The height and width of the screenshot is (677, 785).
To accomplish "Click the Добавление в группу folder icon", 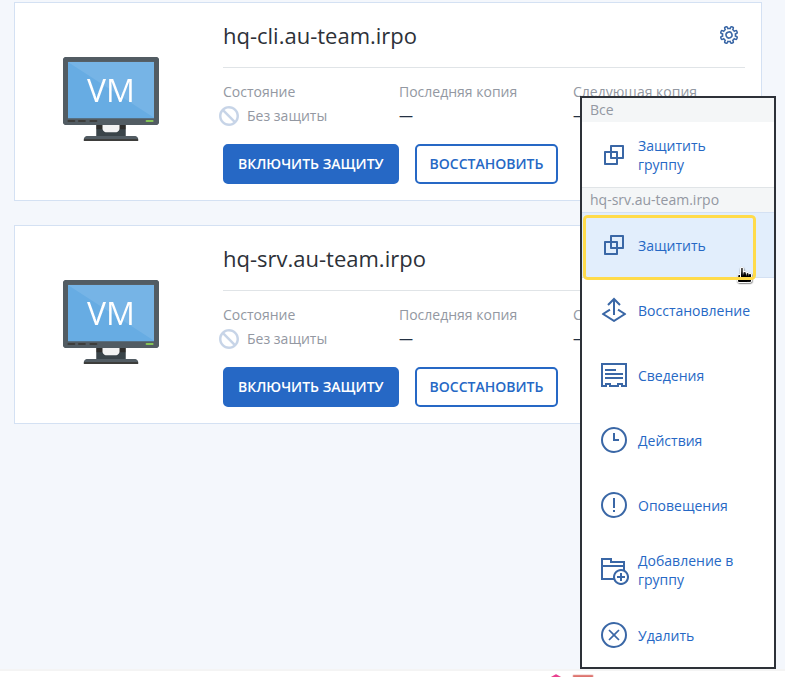I will coord(614,571).
